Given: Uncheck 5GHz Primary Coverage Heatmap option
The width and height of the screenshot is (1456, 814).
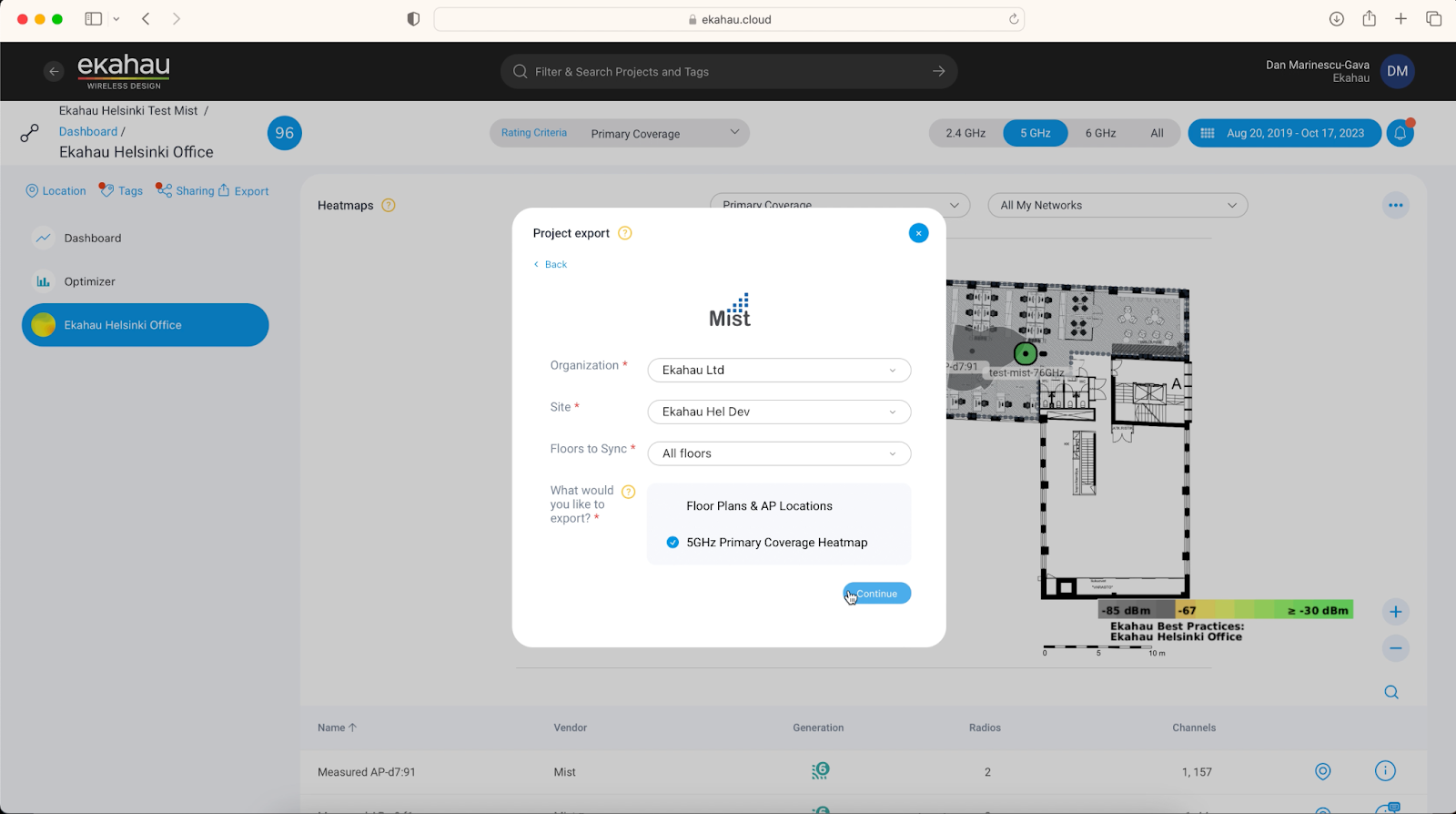Looking at the screenshot, I should click(672, 543).
